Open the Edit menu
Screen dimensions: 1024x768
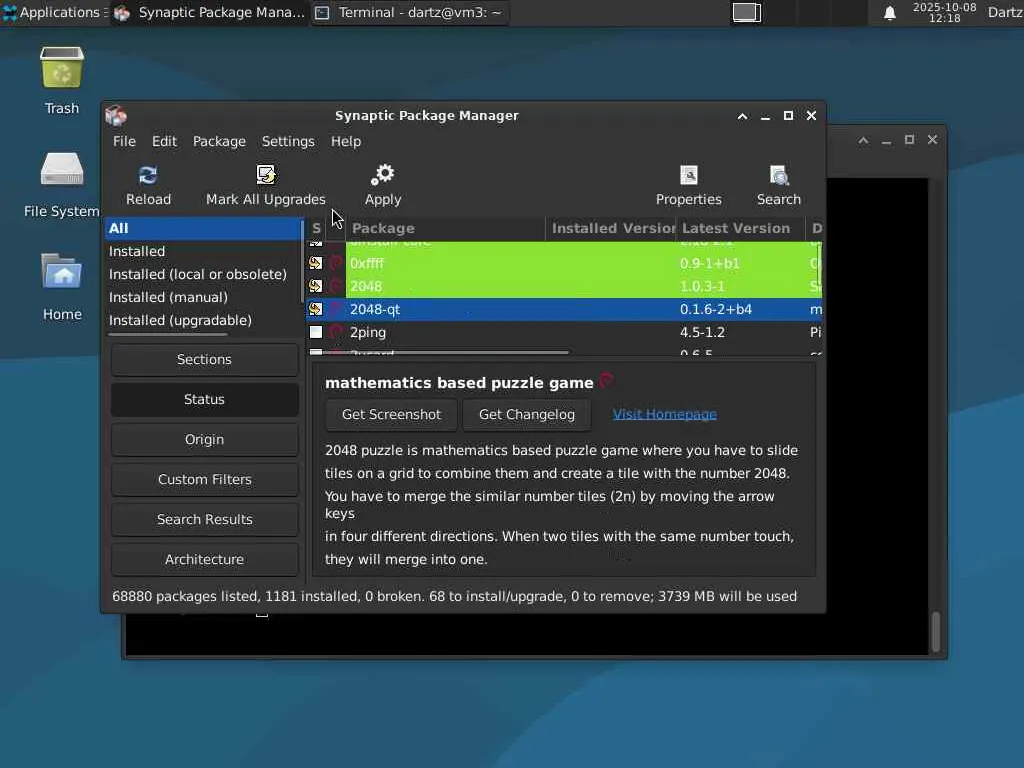(164, 141)
